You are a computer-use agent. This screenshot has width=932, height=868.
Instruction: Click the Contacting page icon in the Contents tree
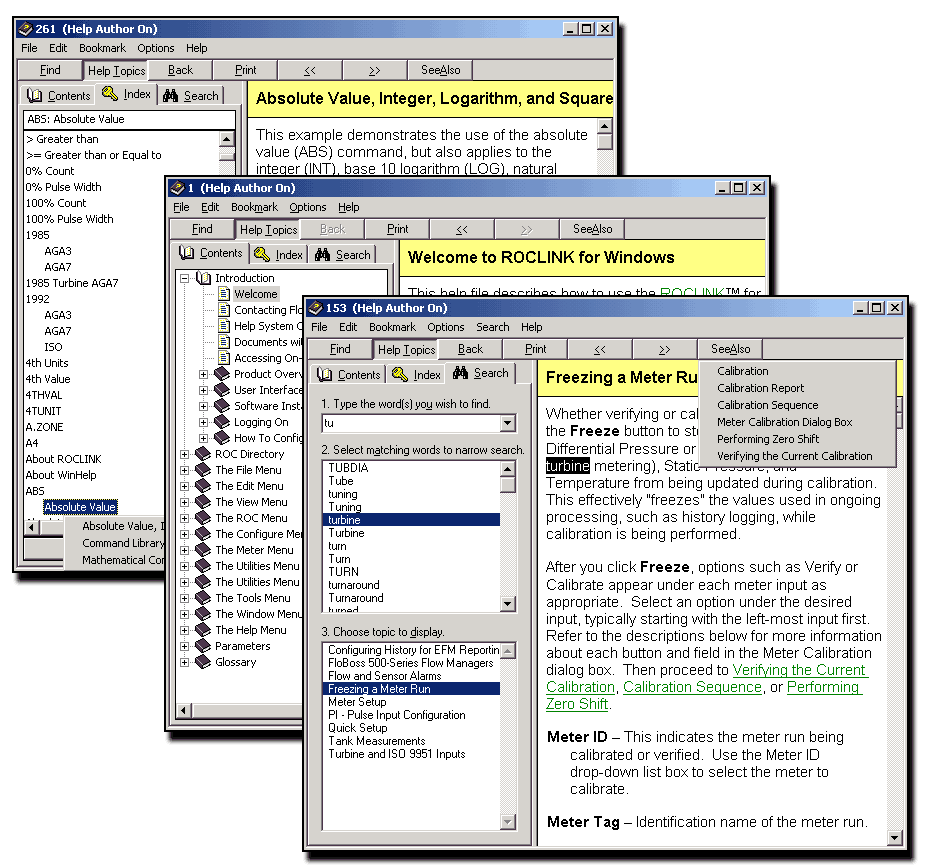pos(224,310)
